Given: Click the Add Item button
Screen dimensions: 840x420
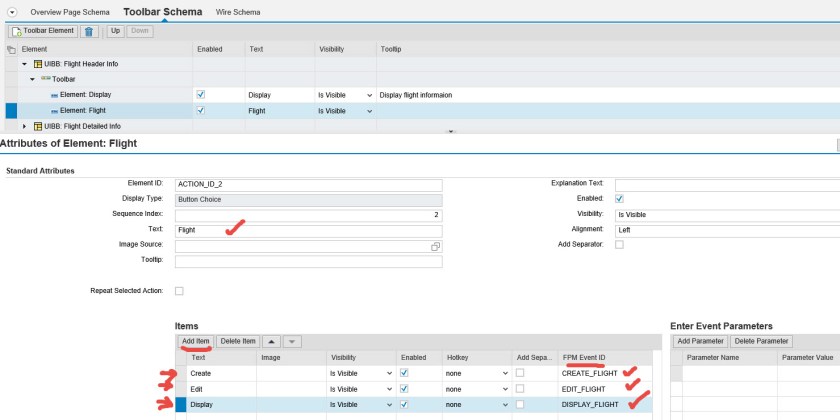Looking at the screenshot, I should (195, 341).
